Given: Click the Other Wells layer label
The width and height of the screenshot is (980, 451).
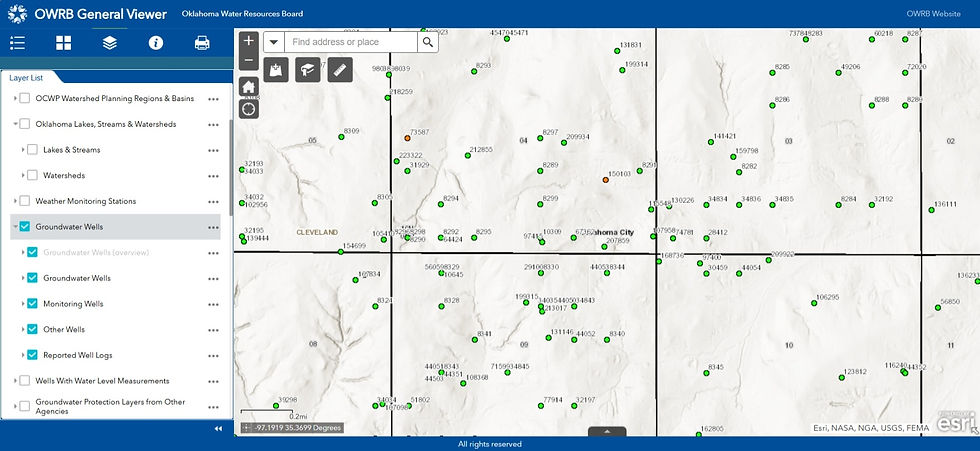Looking at the screenshot, I should (x=64, y=329).
